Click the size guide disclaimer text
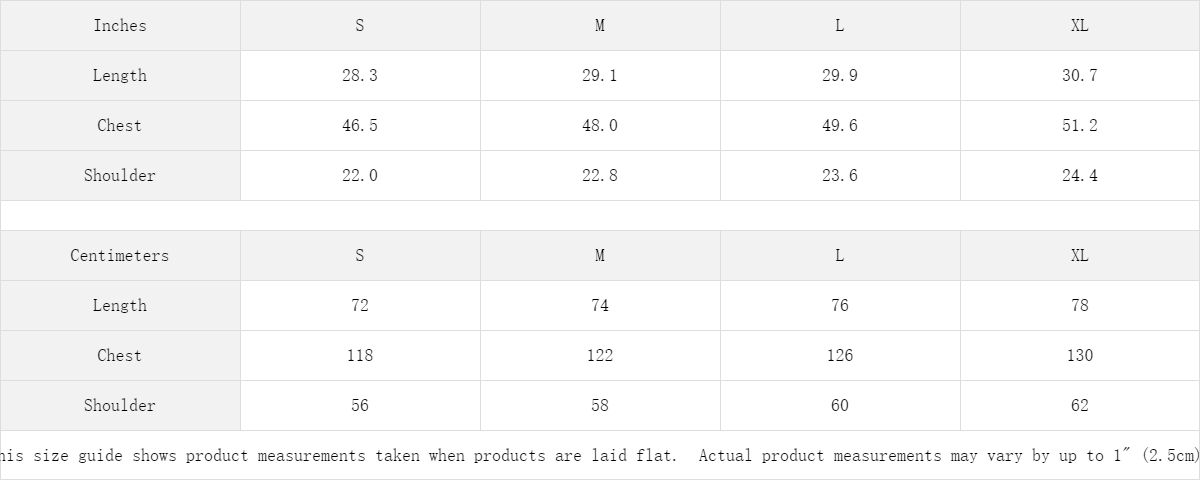 coord(600,456)
